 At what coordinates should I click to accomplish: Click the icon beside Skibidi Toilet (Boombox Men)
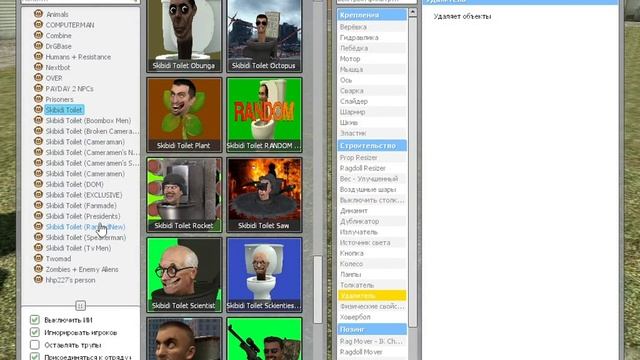(38, 120)
